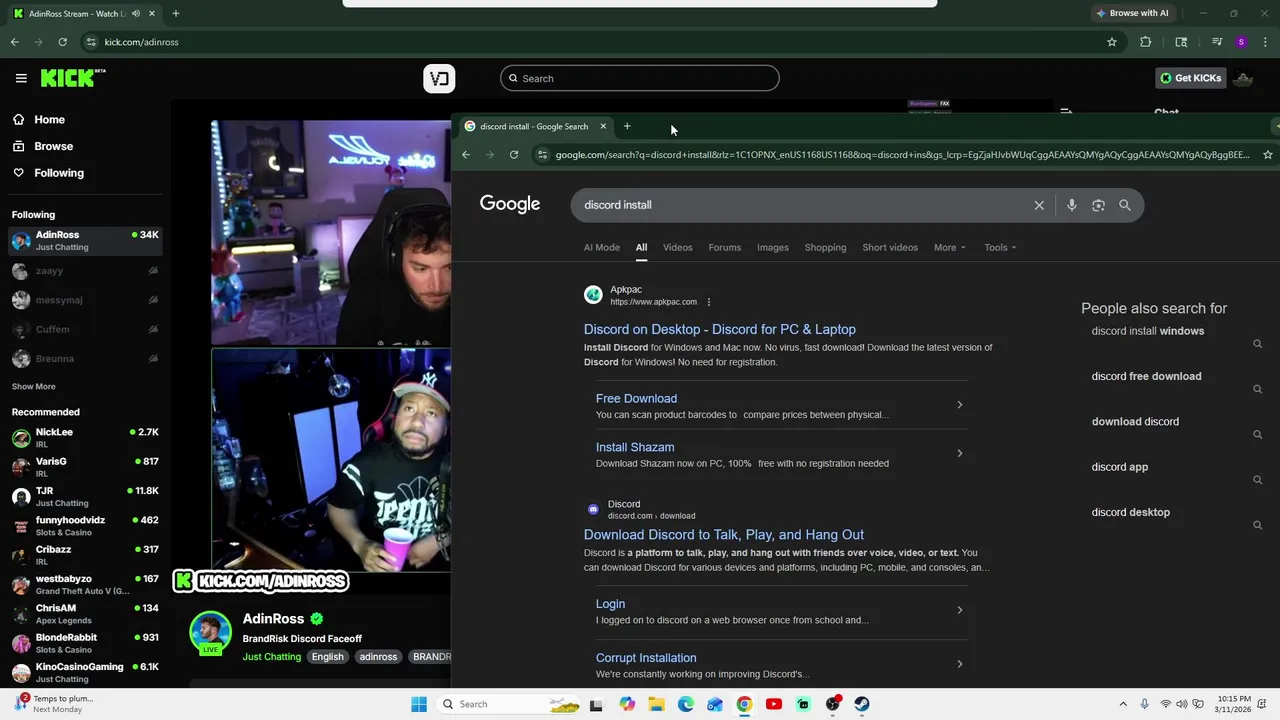
Task: Open the Kick hamburger sidebar menu
Action: 21,78
